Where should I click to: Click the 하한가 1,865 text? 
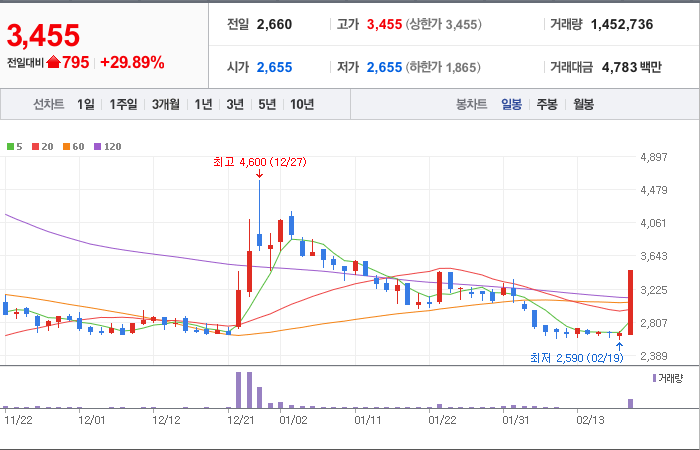click(443, 67)
